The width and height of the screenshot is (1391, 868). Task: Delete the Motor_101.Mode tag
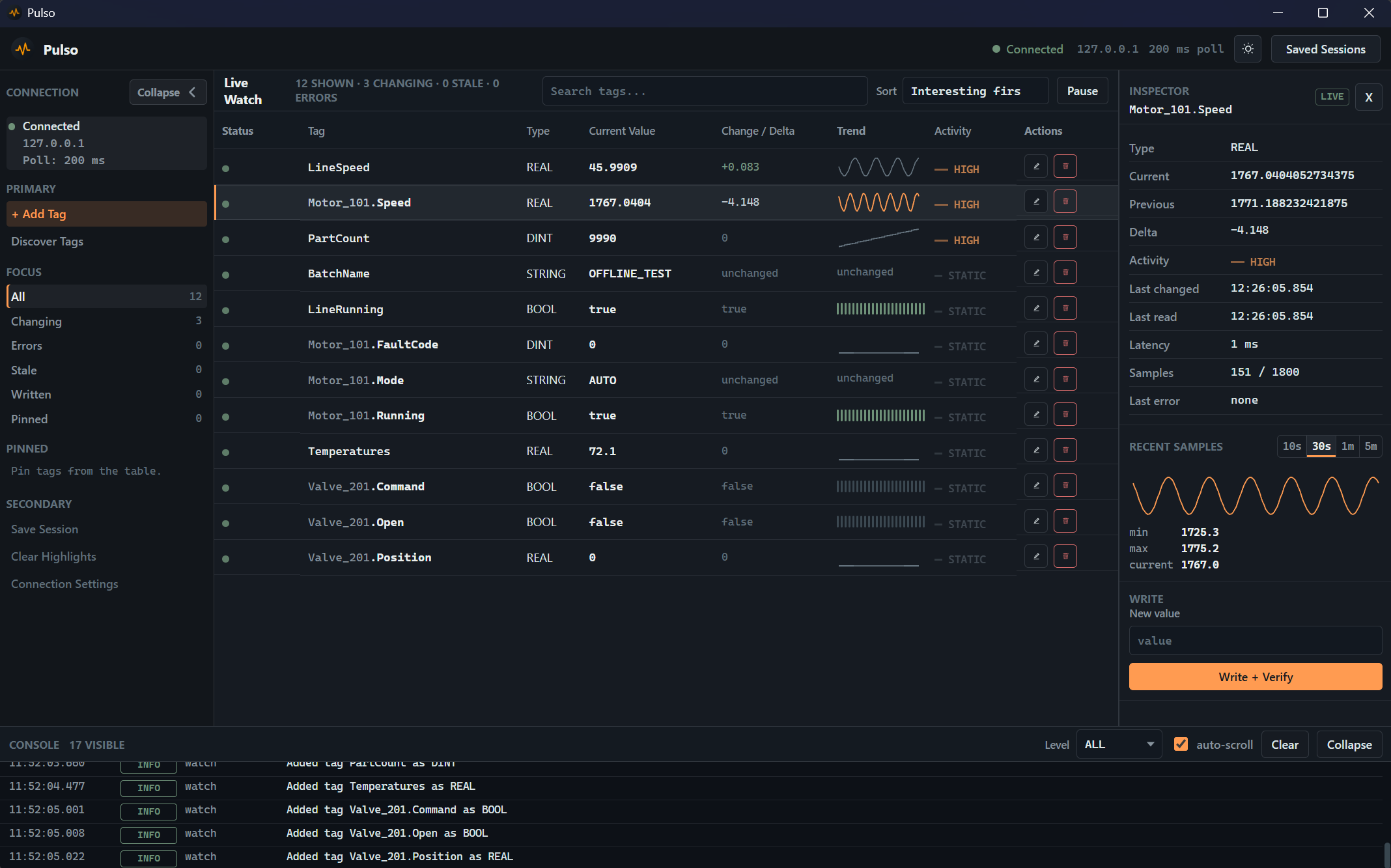pyautogui.click(x=1065, y=379)
